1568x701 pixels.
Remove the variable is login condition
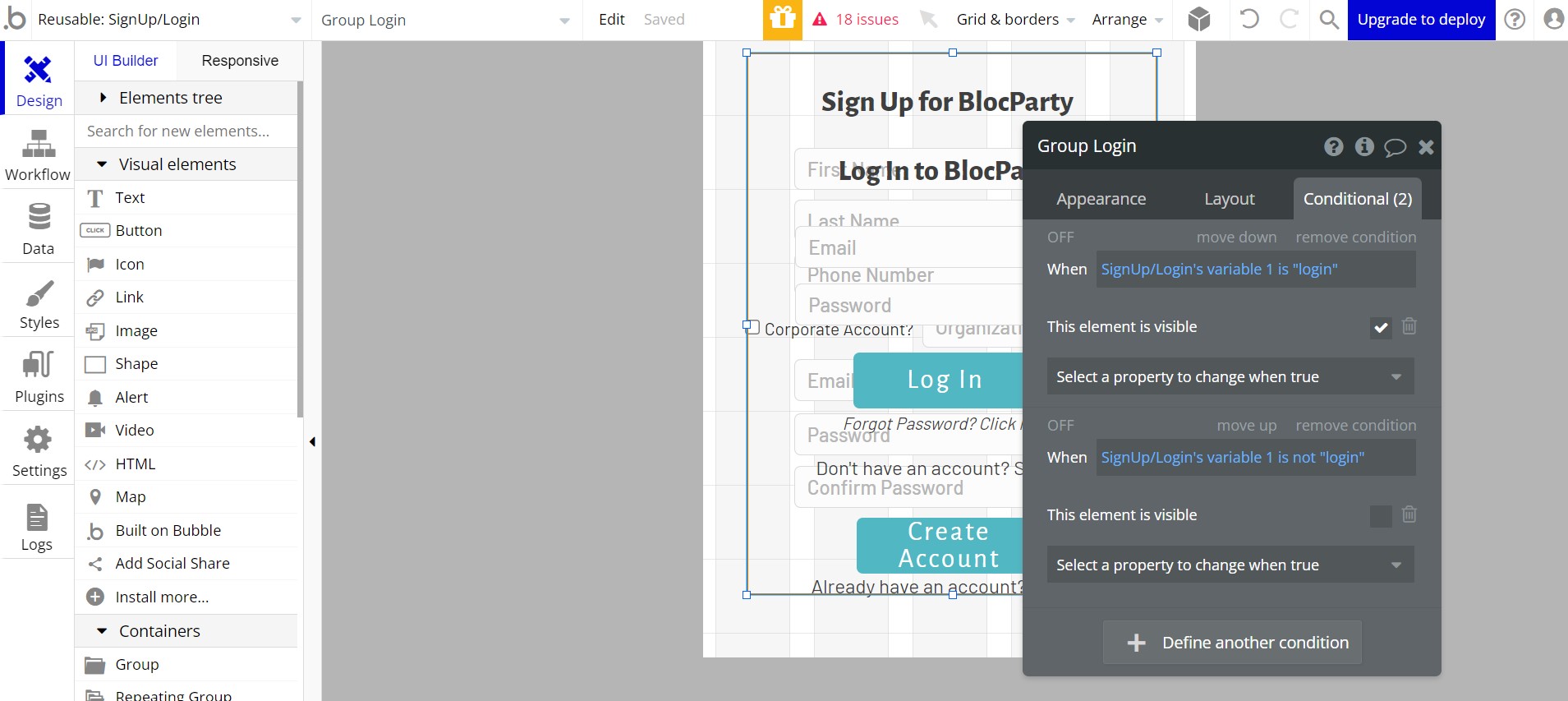[1355, 237]
